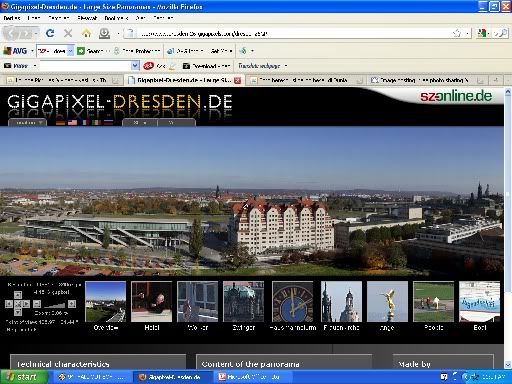Screen dimensions: 512x384
Task: Pan panorama right with the right arrow
Action: 26,304
